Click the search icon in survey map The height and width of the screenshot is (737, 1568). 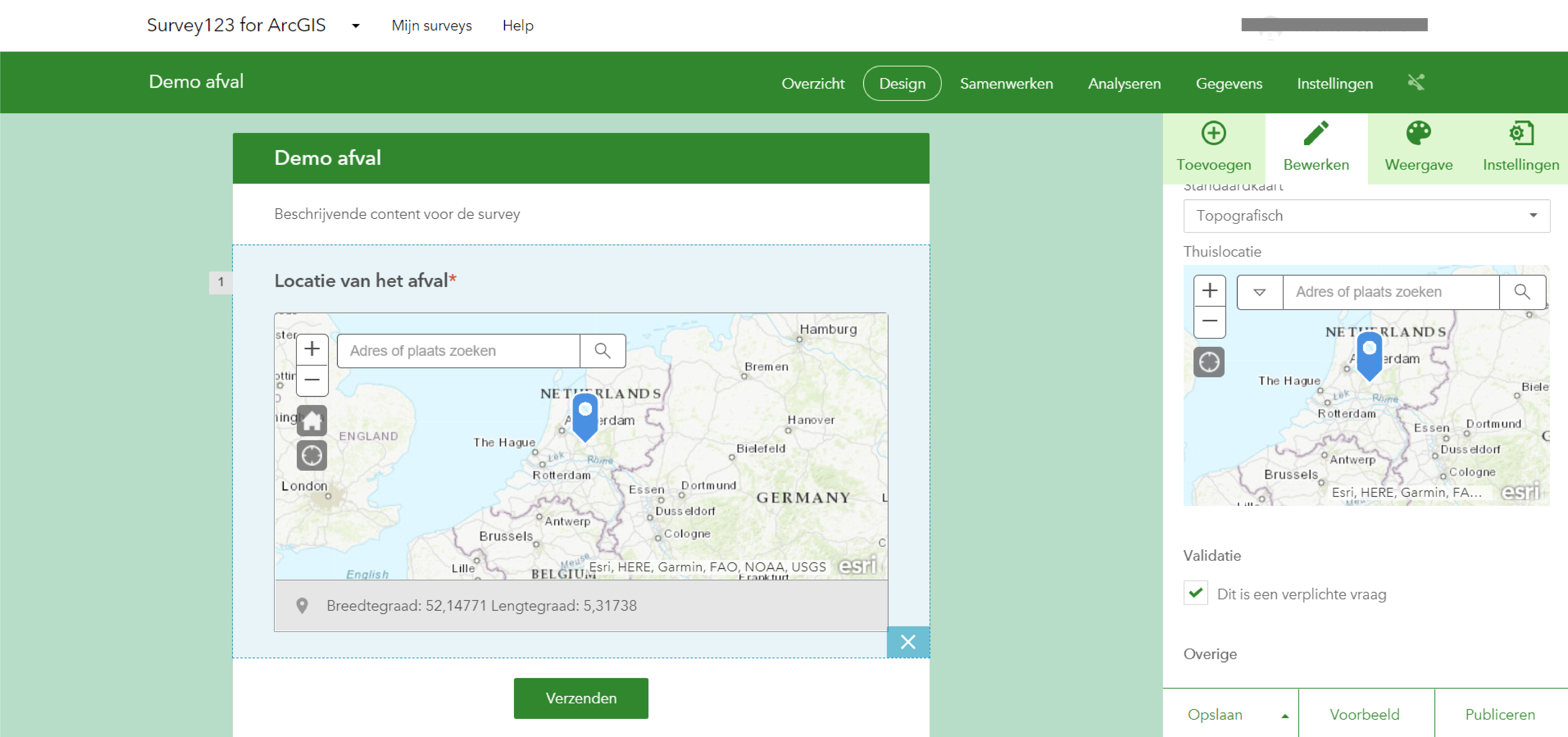[x=602, y=351]
